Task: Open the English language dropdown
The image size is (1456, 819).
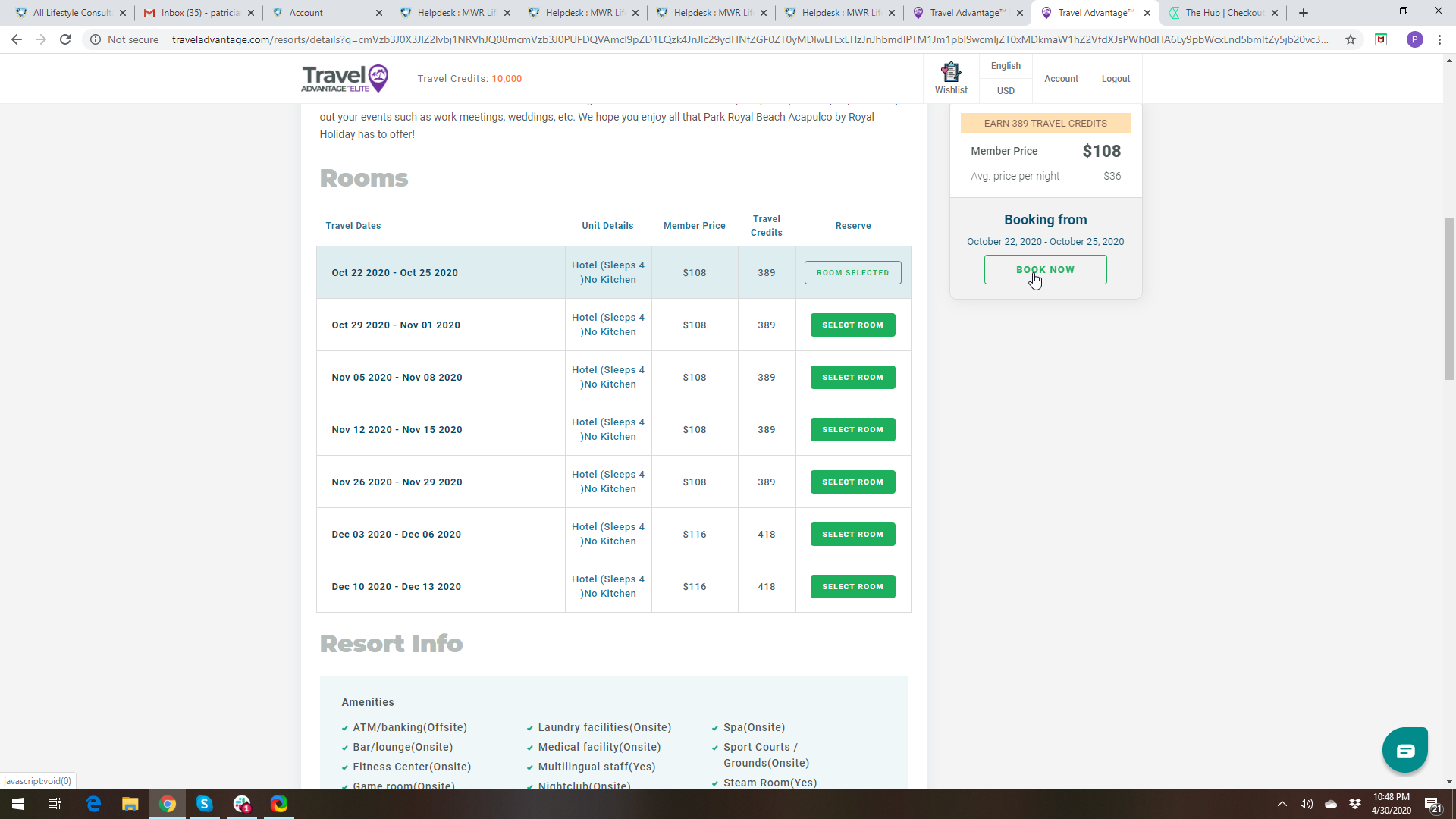Action: click(x=1006, y=66)
